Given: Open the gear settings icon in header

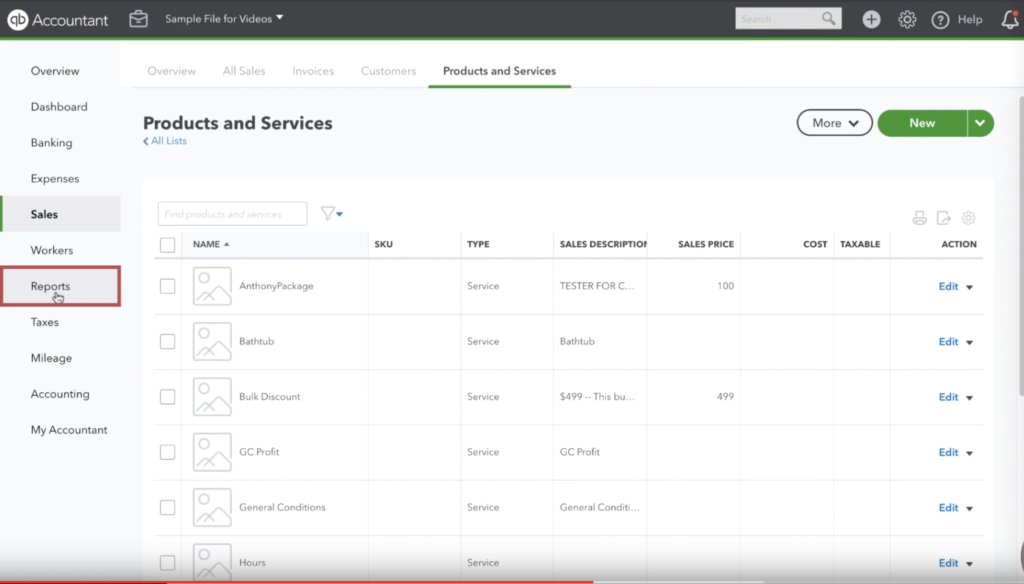Looking at the screenshot, I should (x=907, y=19).
